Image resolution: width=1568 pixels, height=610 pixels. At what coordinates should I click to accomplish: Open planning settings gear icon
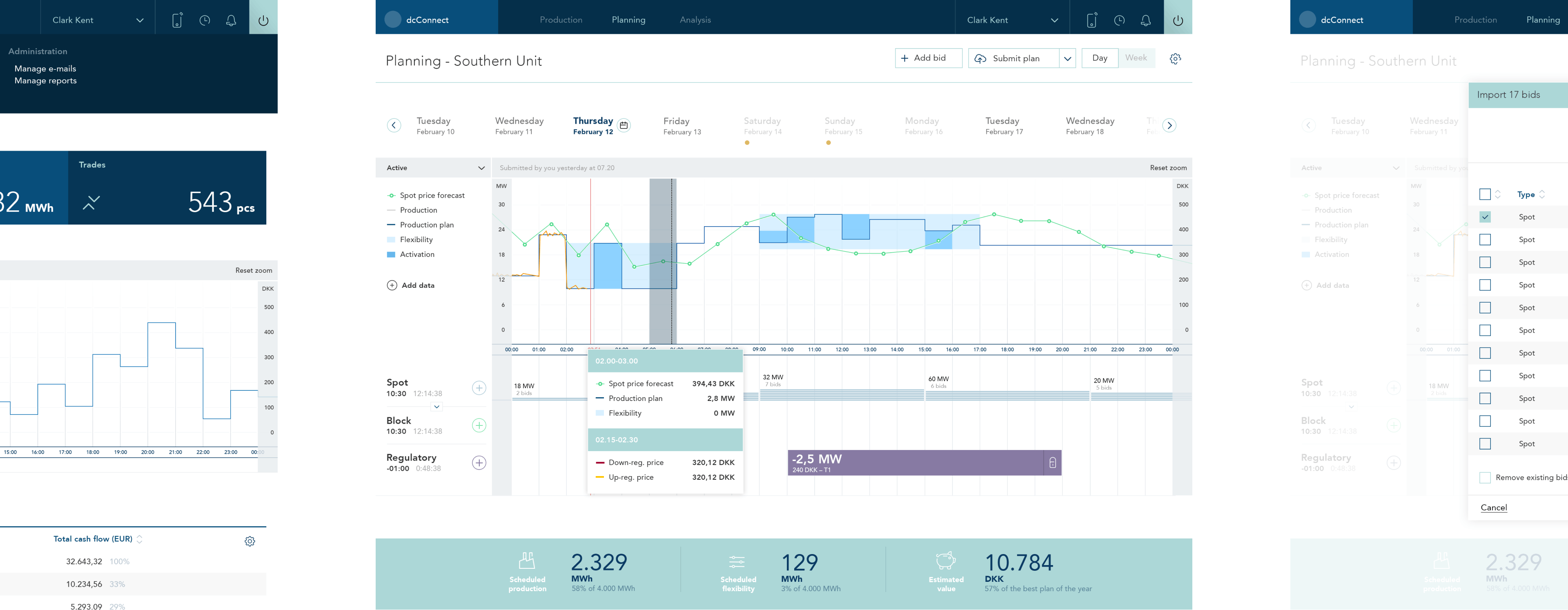(x=1176, y=58)
